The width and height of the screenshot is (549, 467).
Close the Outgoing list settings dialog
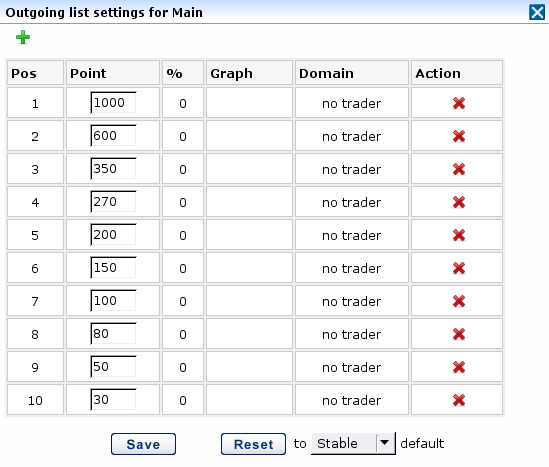tap(537, 12)
